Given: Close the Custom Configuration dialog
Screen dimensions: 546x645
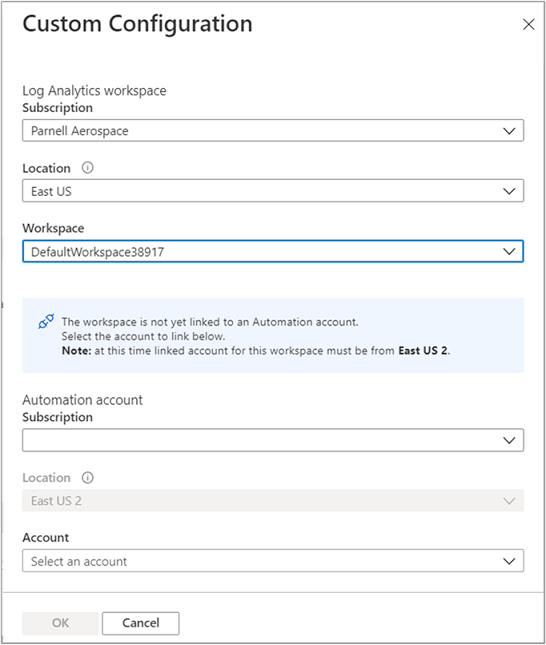Looking at the screenshot, I should (528, 24).
